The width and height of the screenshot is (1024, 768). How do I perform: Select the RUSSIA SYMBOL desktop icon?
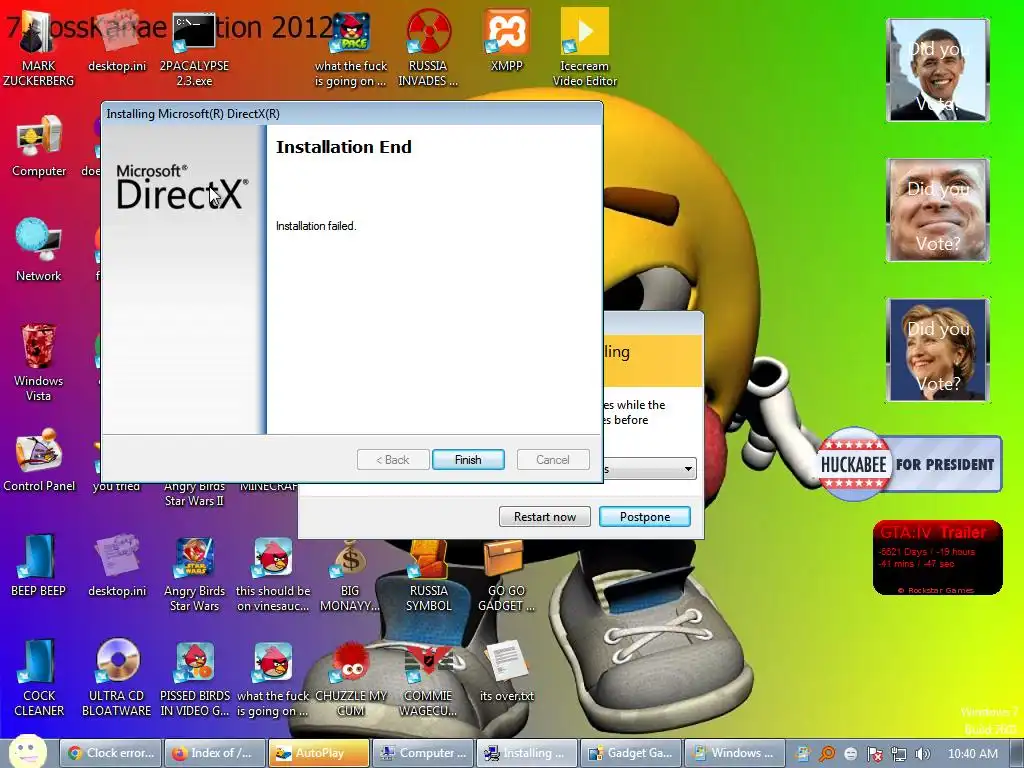428,575
